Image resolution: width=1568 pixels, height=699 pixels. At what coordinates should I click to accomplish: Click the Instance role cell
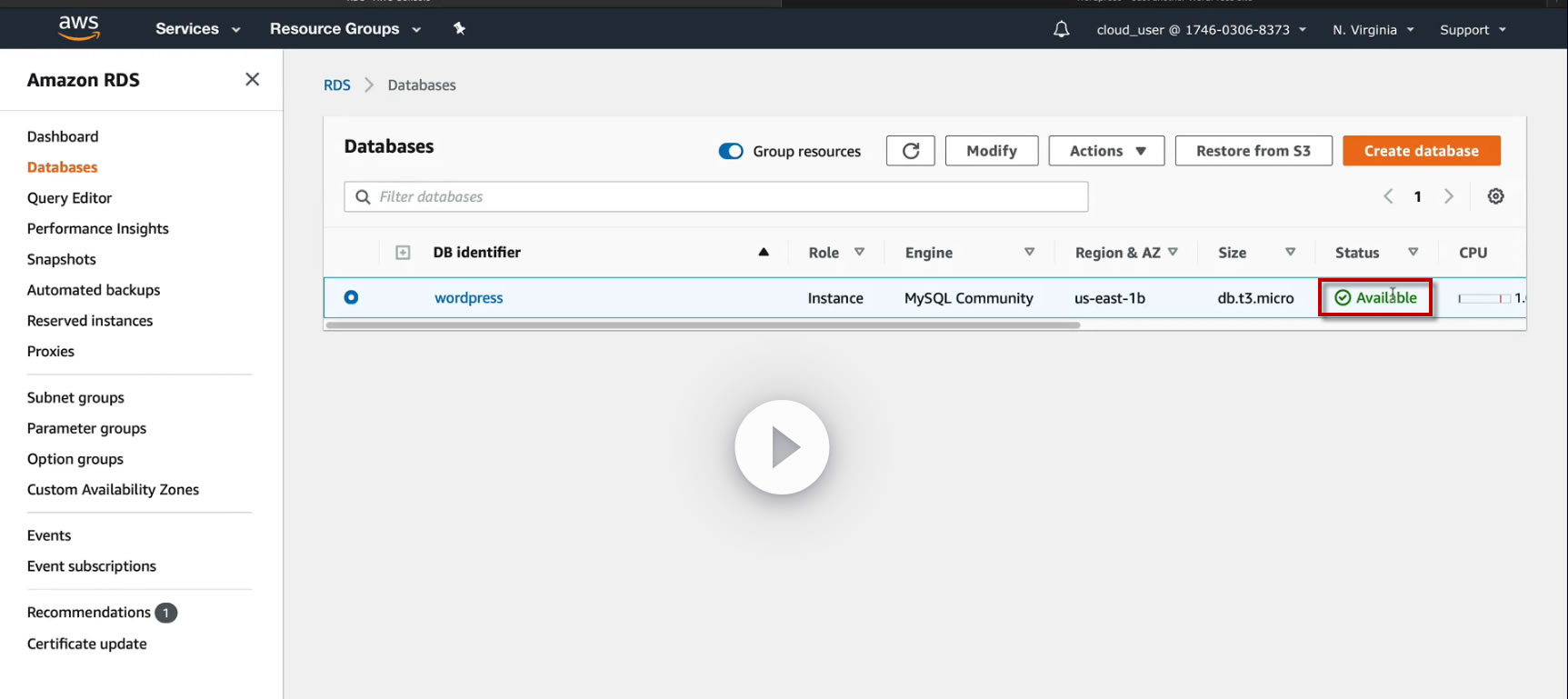(x=835, y=298)
